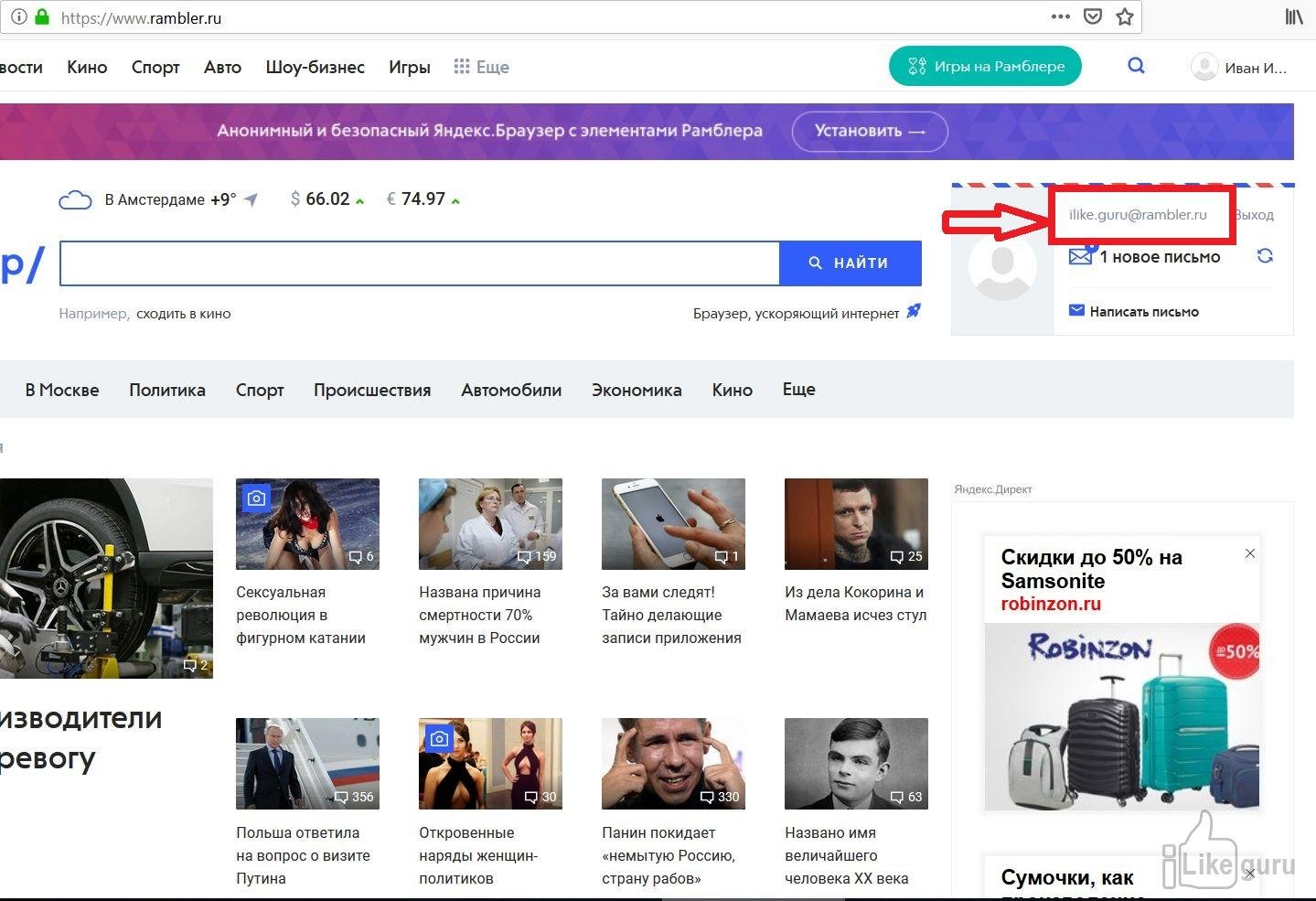Click the euro rate 74.97
The height and width of the screenshot is (901, 1316).
423,199
